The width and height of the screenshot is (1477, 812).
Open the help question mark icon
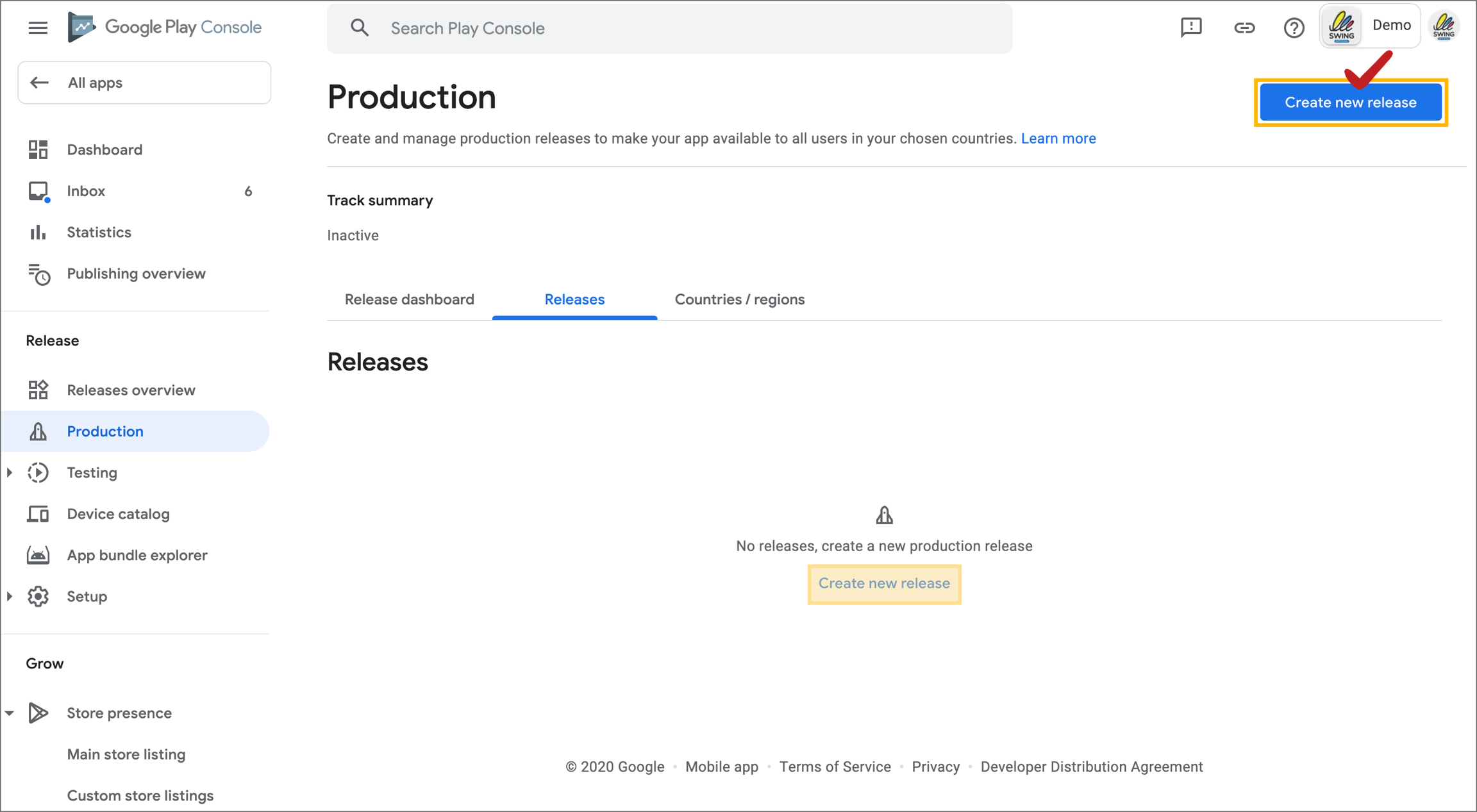(x=1294, y=28)
